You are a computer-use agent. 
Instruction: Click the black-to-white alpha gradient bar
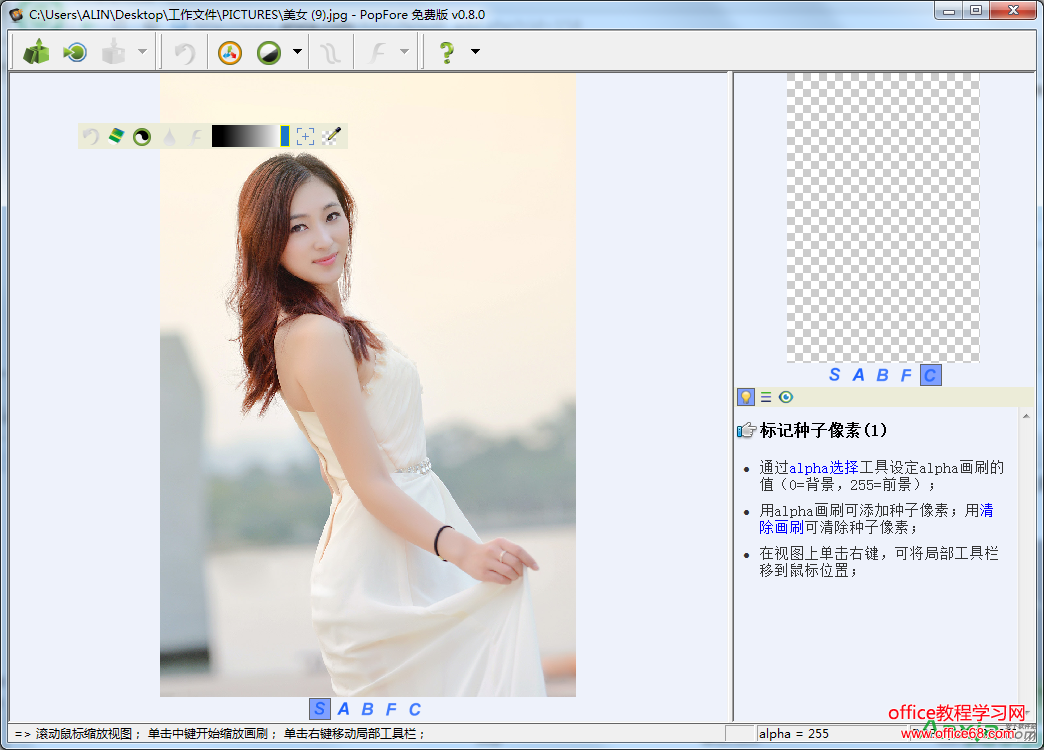[245, 136]
